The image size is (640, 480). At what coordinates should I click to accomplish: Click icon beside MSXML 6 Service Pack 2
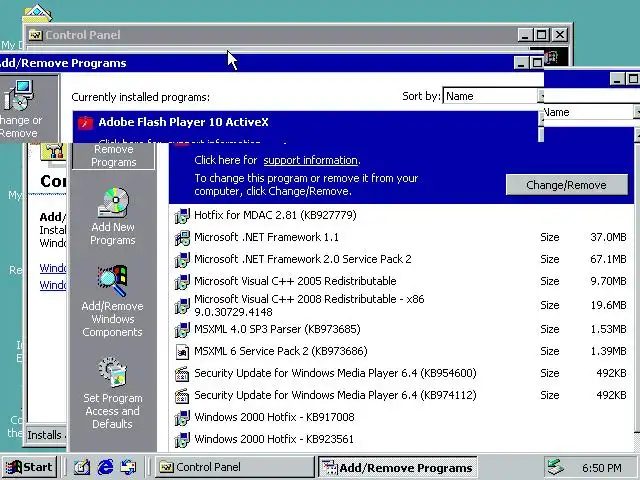(182, 352)
